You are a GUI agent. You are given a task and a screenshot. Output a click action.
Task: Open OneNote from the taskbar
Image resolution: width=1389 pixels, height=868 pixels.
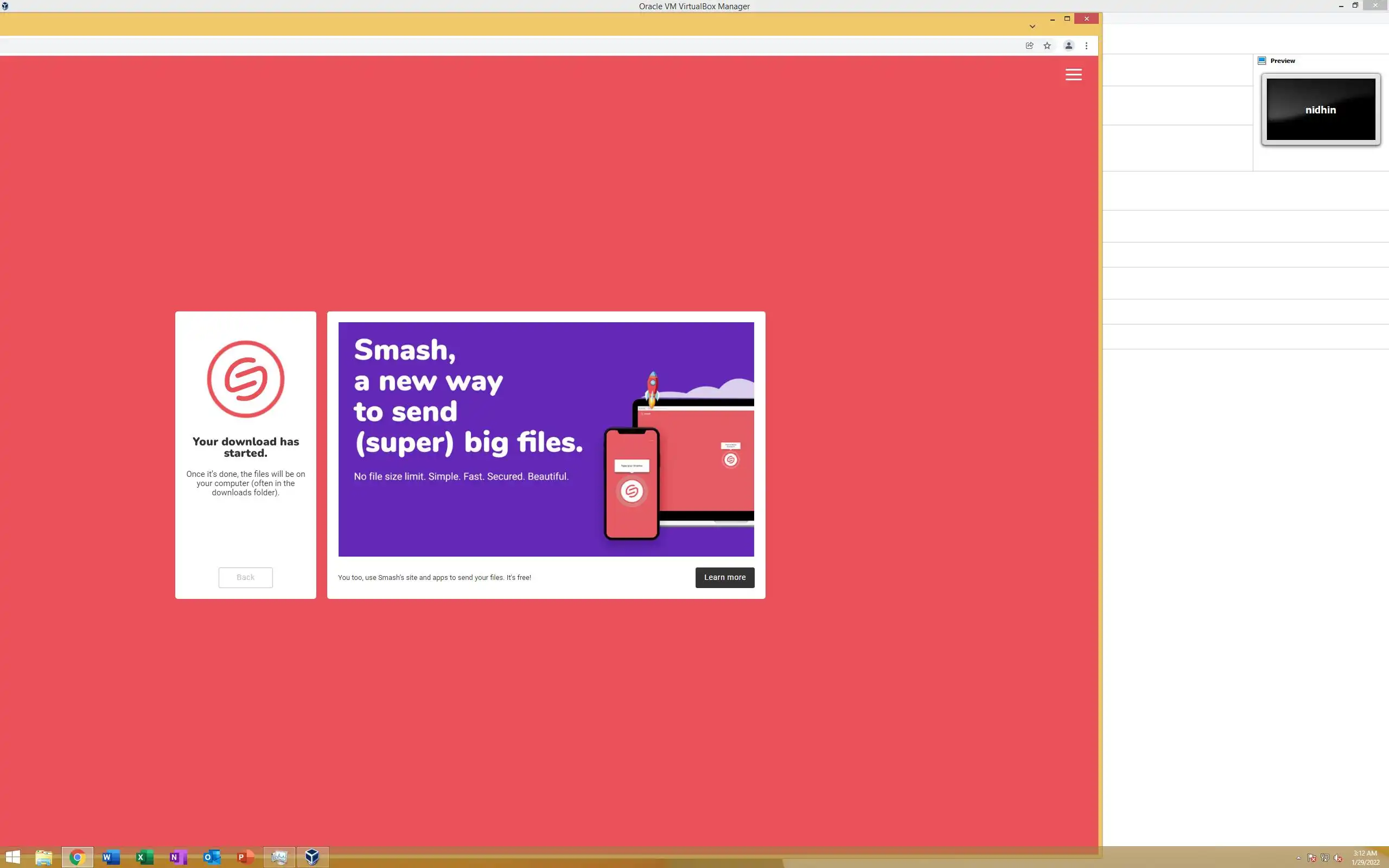coord(178,857)
